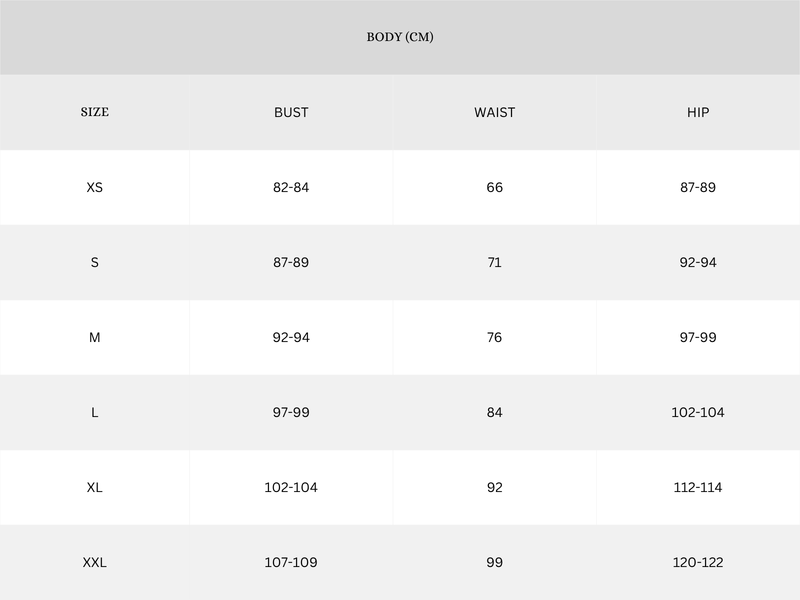Click the XXL size label
Viewport: 800px width, 600px height.
(x=95, y=562)
